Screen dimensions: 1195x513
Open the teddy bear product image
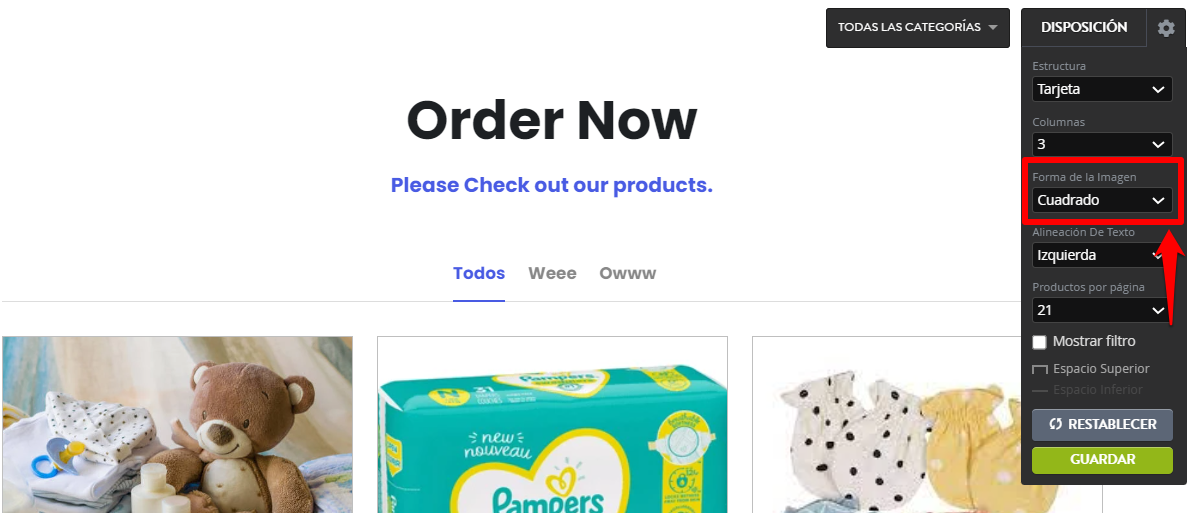click(x=177, y=425)
